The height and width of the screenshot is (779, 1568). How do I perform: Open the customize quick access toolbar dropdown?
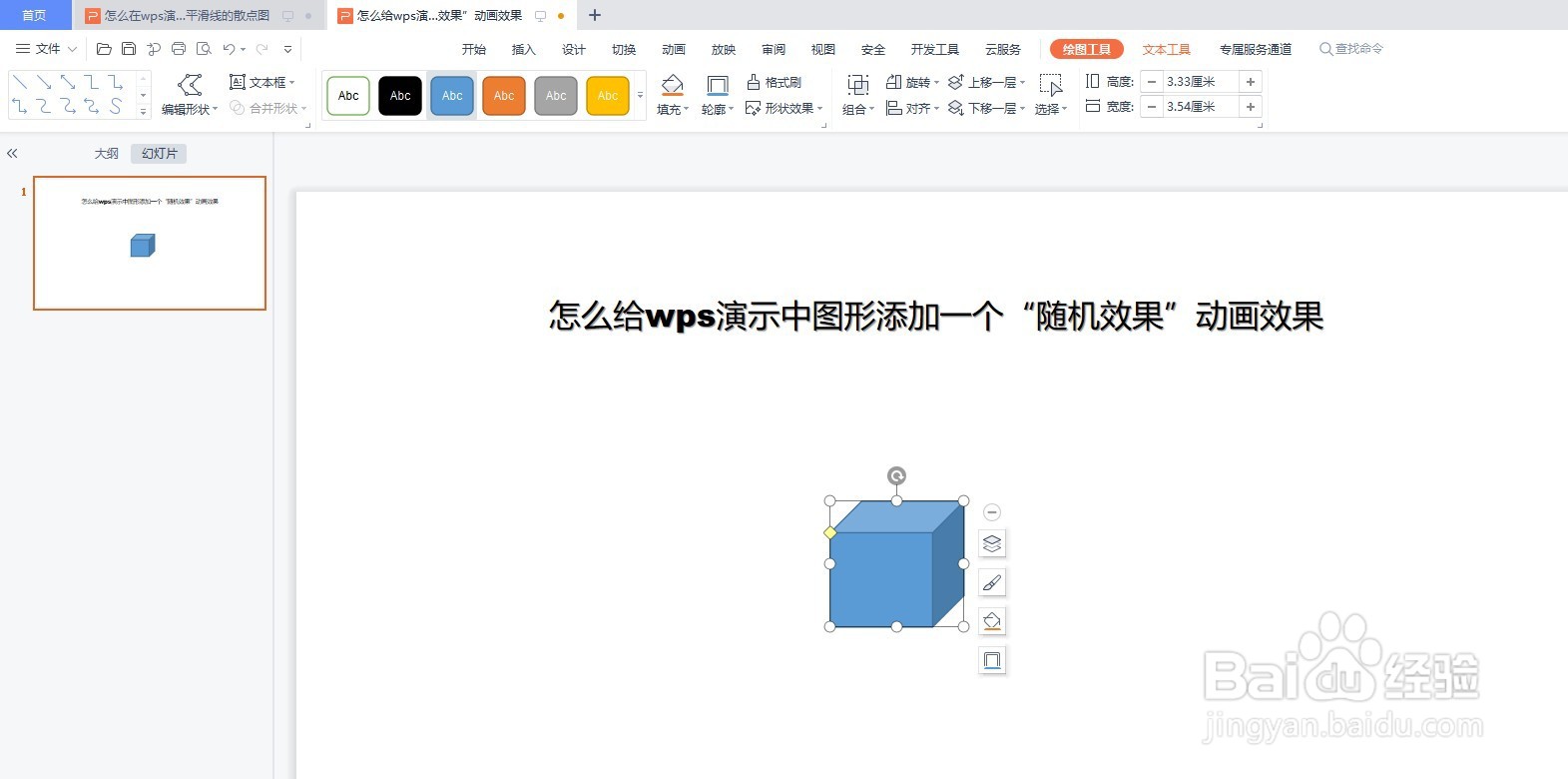click(x=287, y=49)
